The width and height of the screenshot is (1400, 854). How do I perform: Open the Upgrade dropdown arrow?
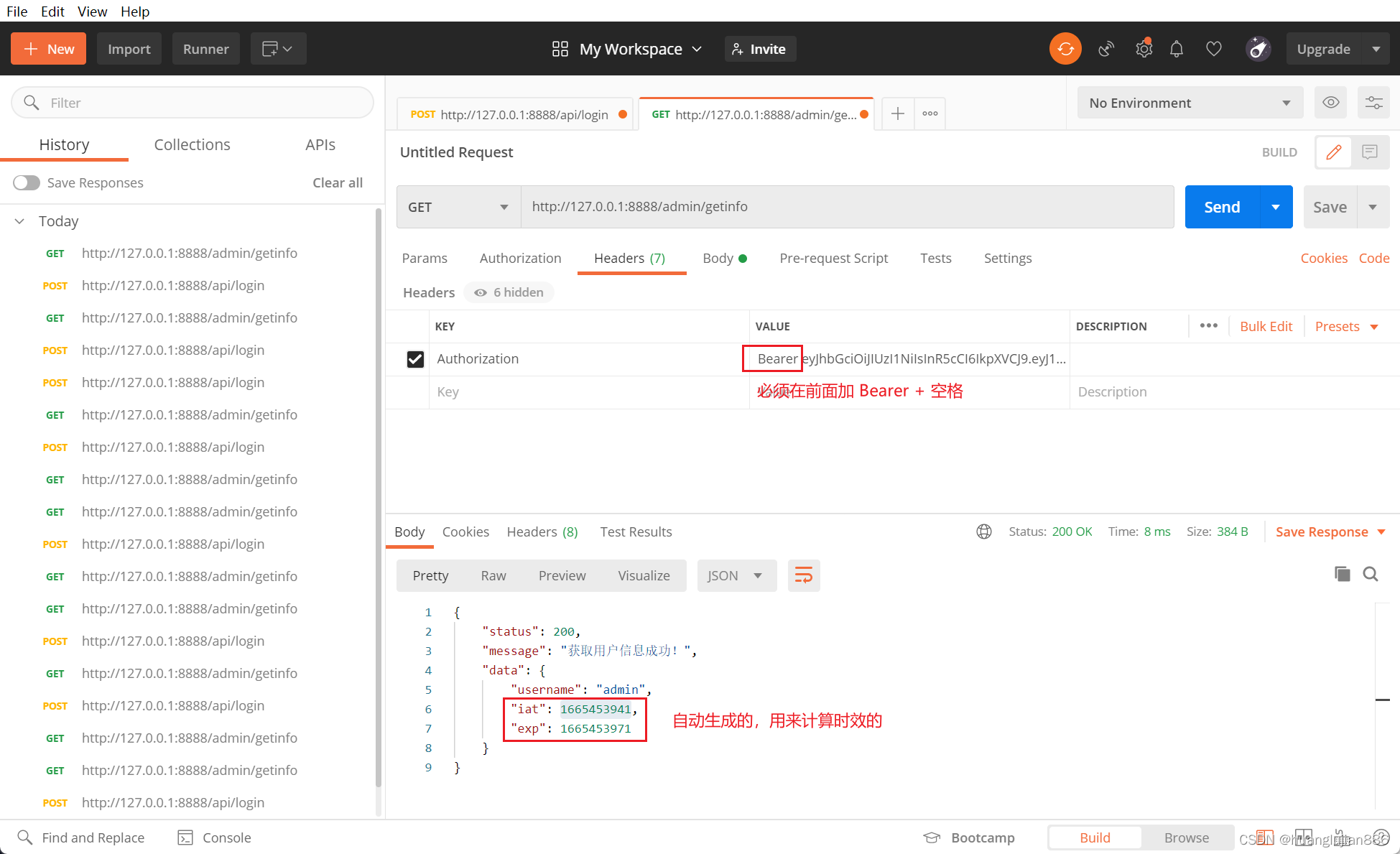click(x=1376, y=49)
